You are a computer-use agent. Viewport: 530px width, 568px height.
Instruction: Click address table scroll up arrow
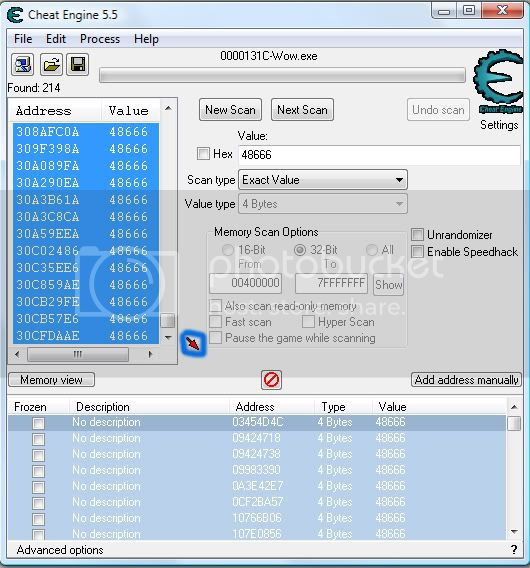tap(514, 407)
